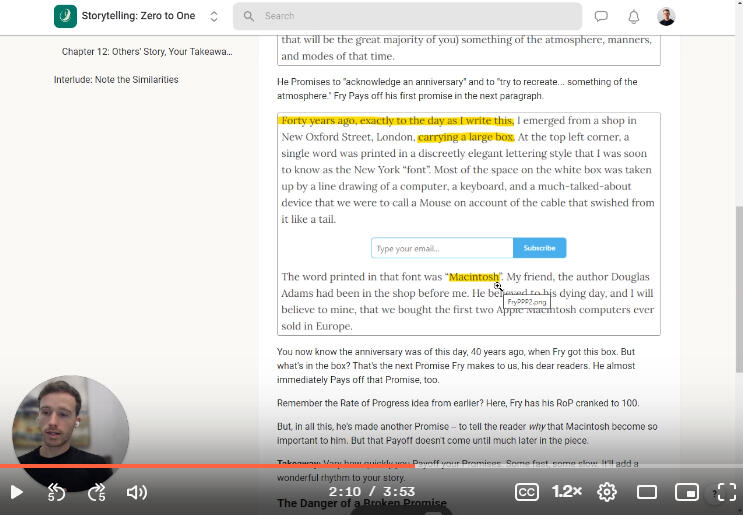
Task: Toggle picture-in-picture mode
Action: pos(686,492)
